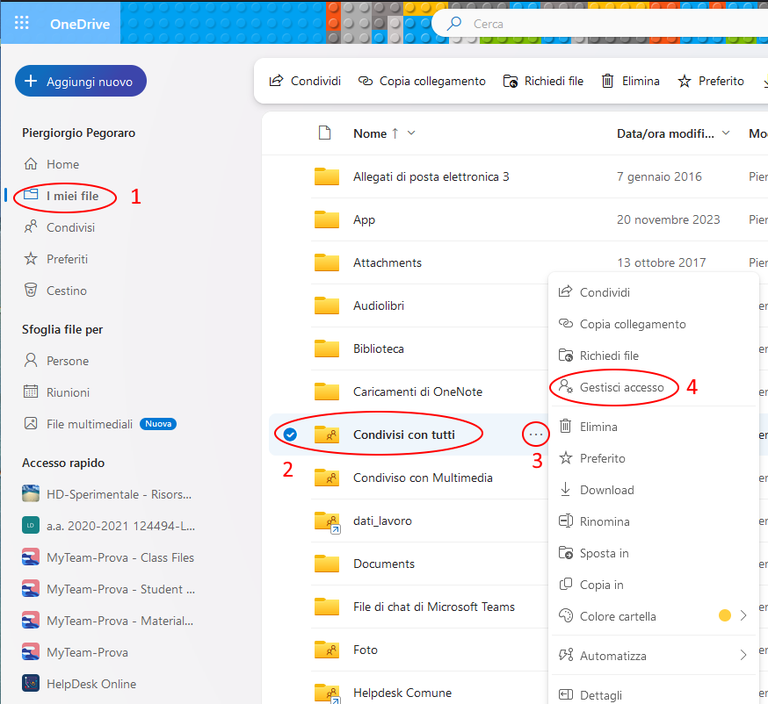
Task: Open the Audiolibri folder
Action: [379, 306]
